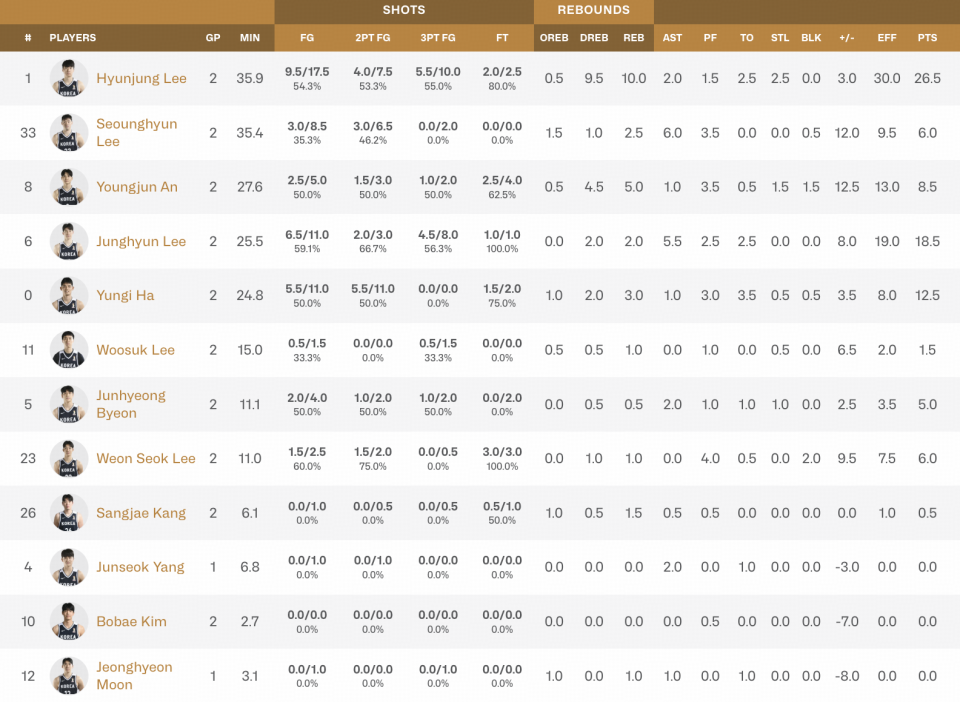The image size is (960, 702).
Task: Go to Junhyeong Byeon's profile link
Action: point(131,404)
